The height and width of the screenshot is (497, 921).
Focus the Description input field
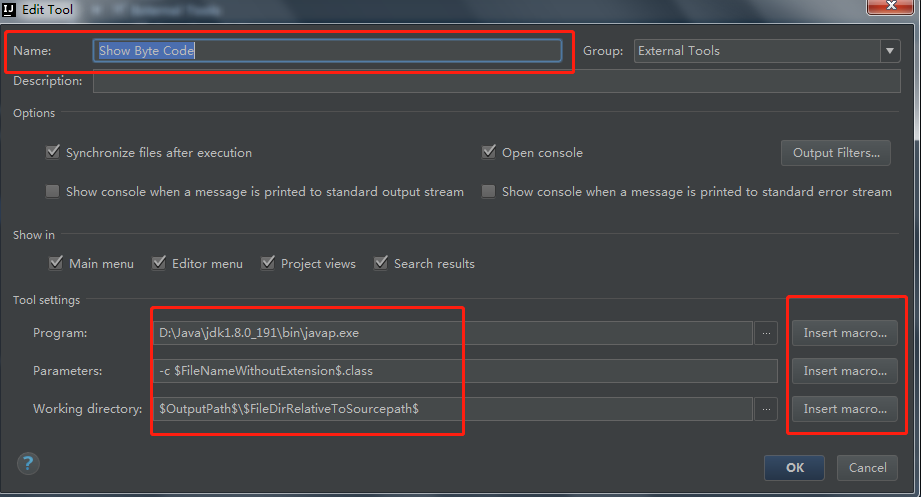click(496, 81)
